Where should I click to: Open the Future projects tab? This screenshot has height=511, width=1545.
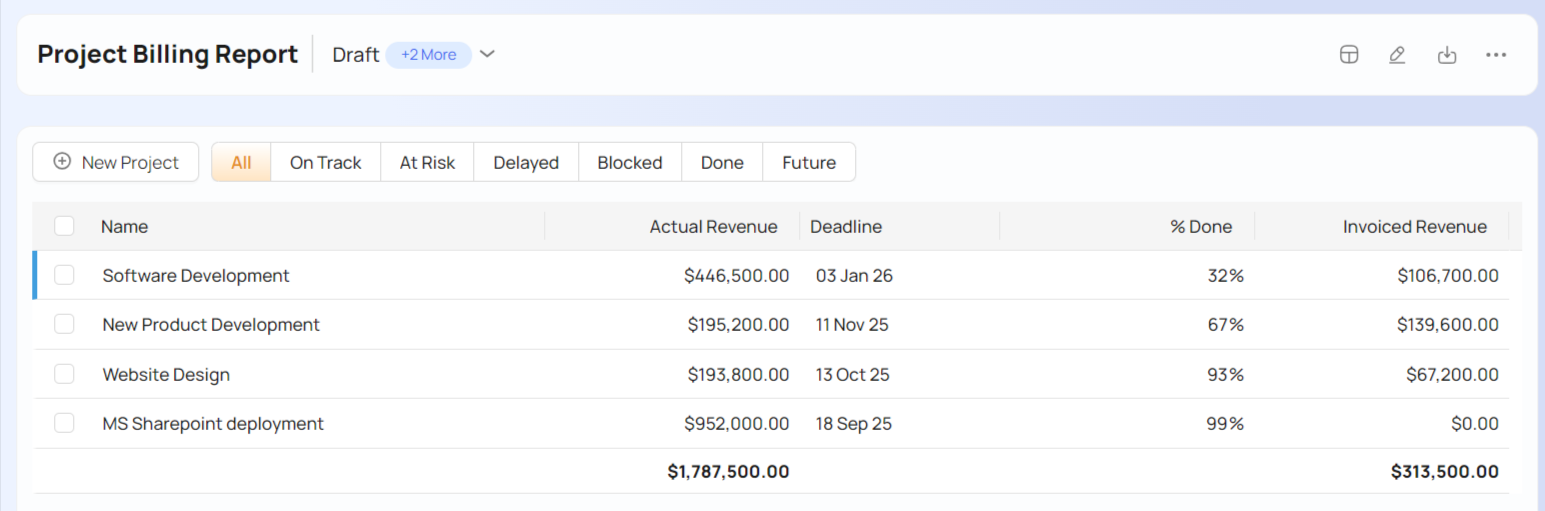(809, 162)
